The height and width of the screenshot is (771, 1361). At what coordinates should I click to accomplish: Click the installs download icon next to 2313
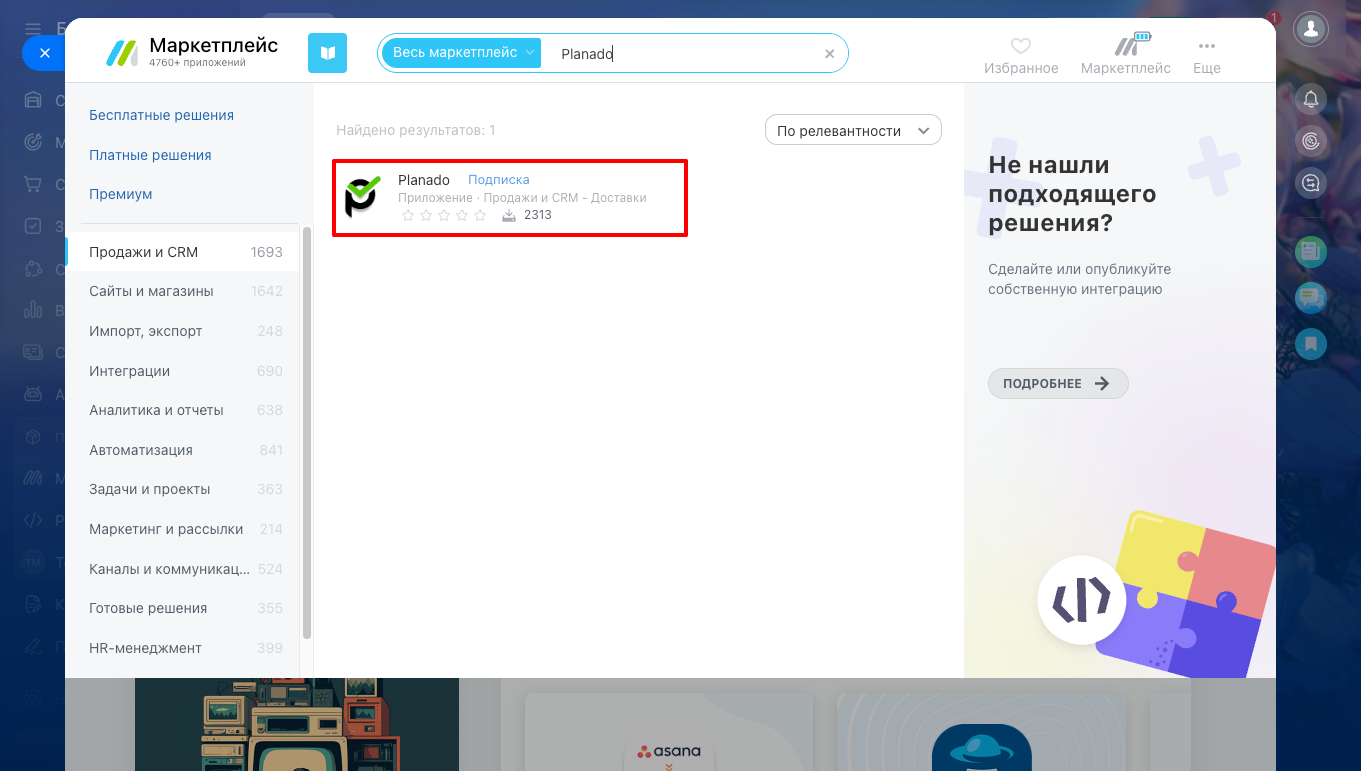(509, 215)
